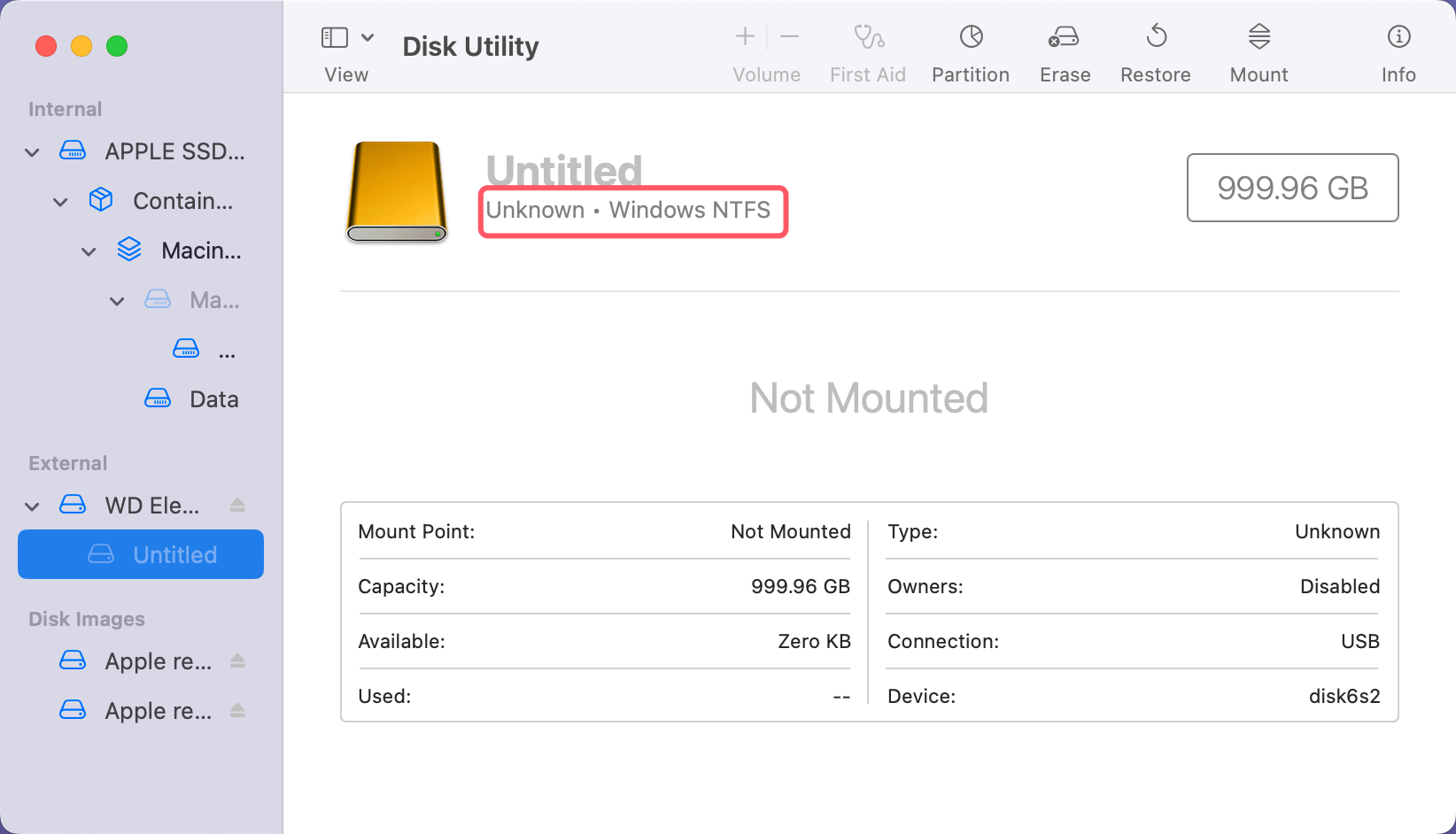Image resolution: width=1456 pixels, height=834 pixels.
Task: Open the Partition tool
Action: (970, 51)
